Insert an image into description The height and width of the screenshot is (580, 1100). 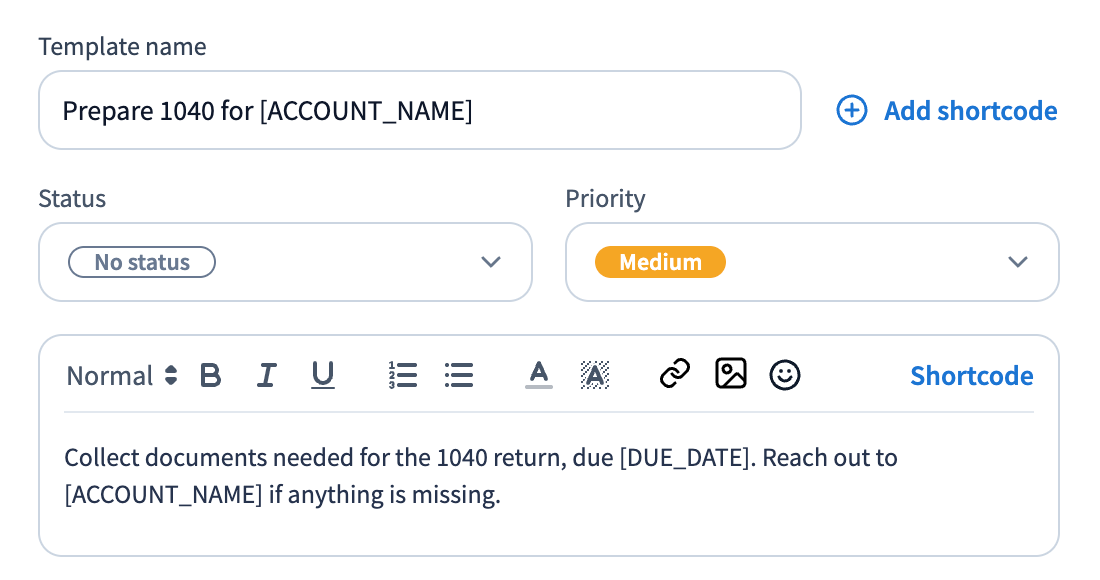[731, 373]
